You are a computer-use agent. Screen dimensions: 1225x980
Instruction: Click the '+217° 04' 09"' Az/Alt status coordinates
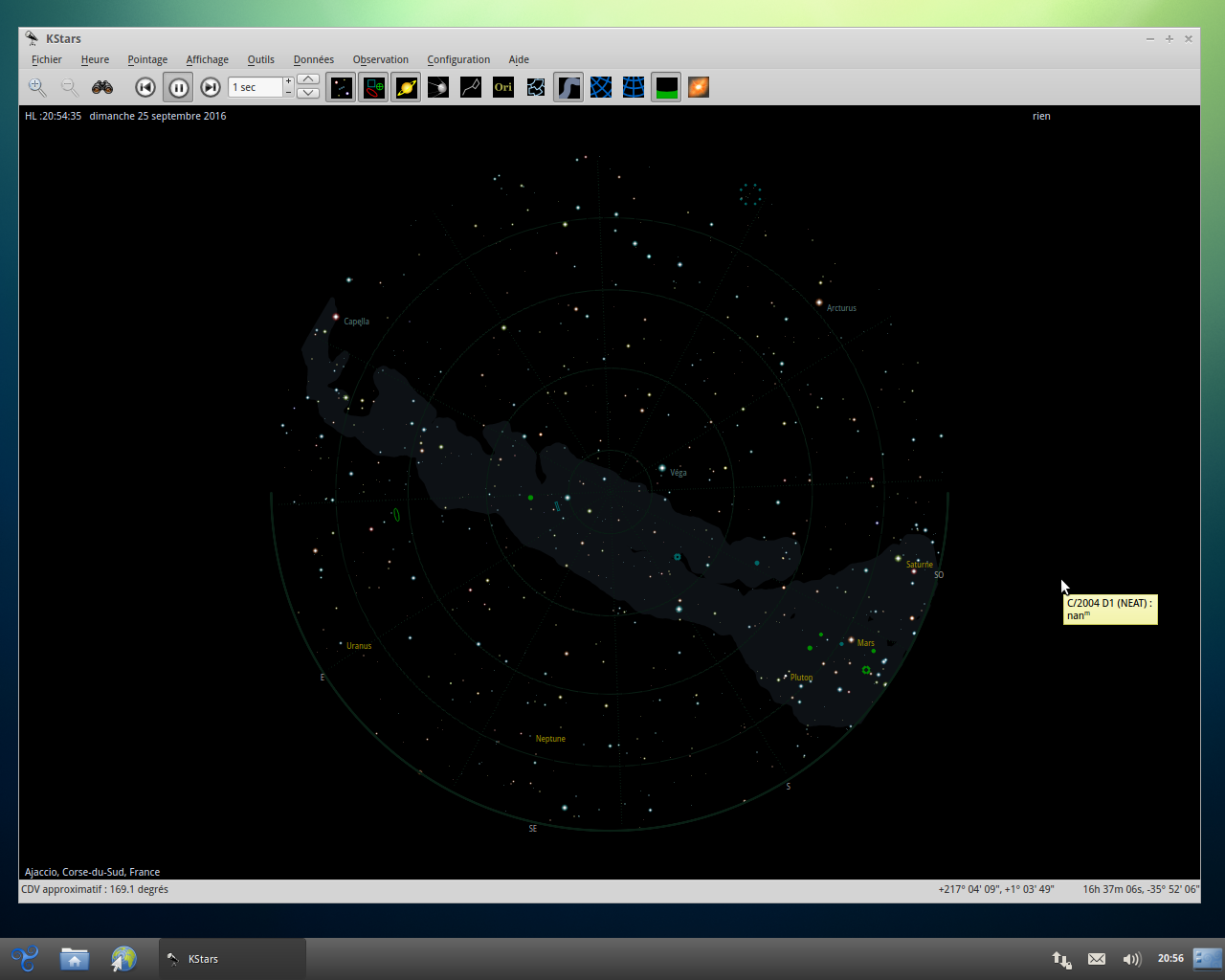pyautogui.click(x=996, y=889)
